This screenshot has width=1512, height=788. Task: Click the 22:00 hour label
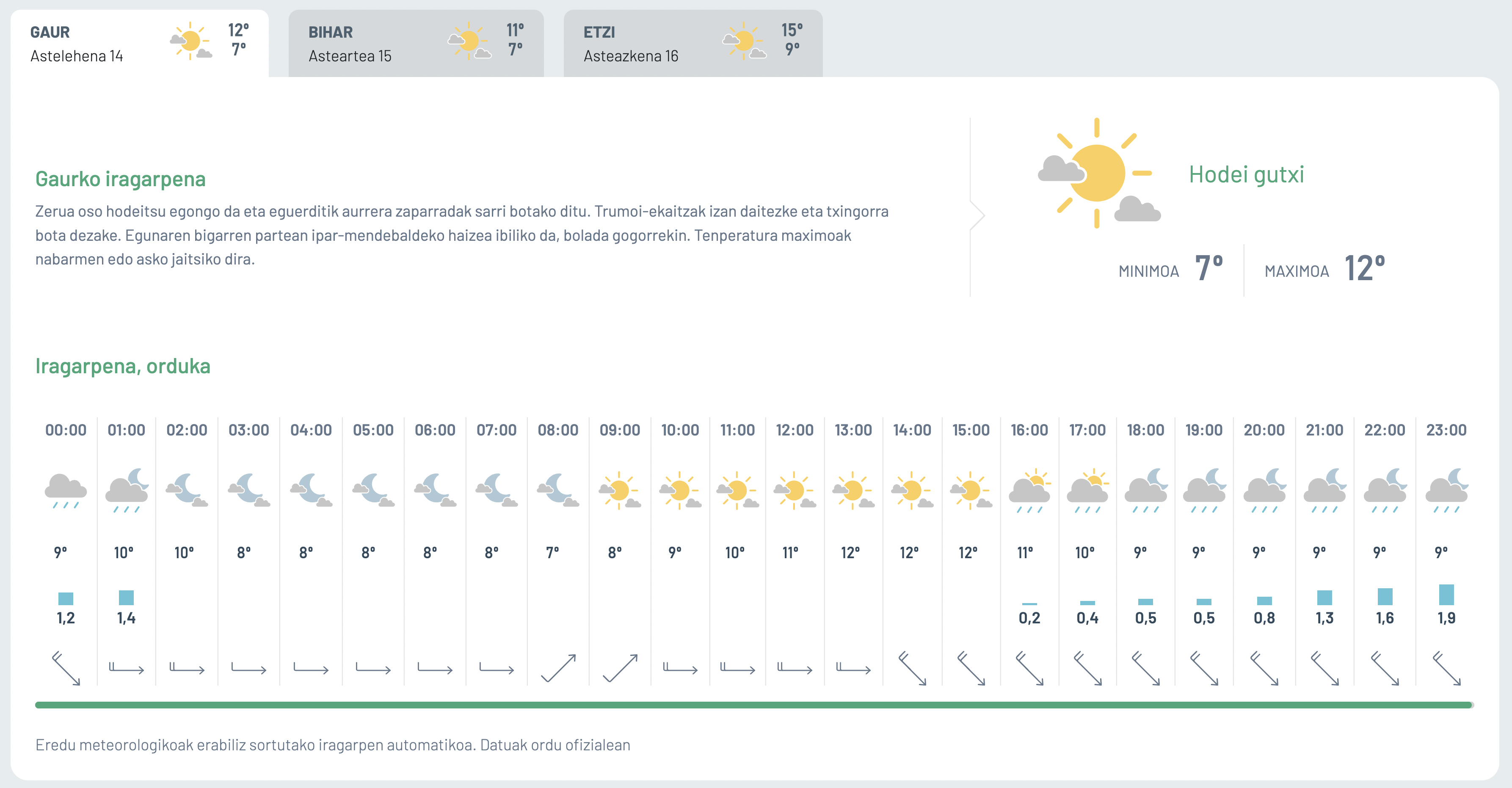(x=1385, y=430)
